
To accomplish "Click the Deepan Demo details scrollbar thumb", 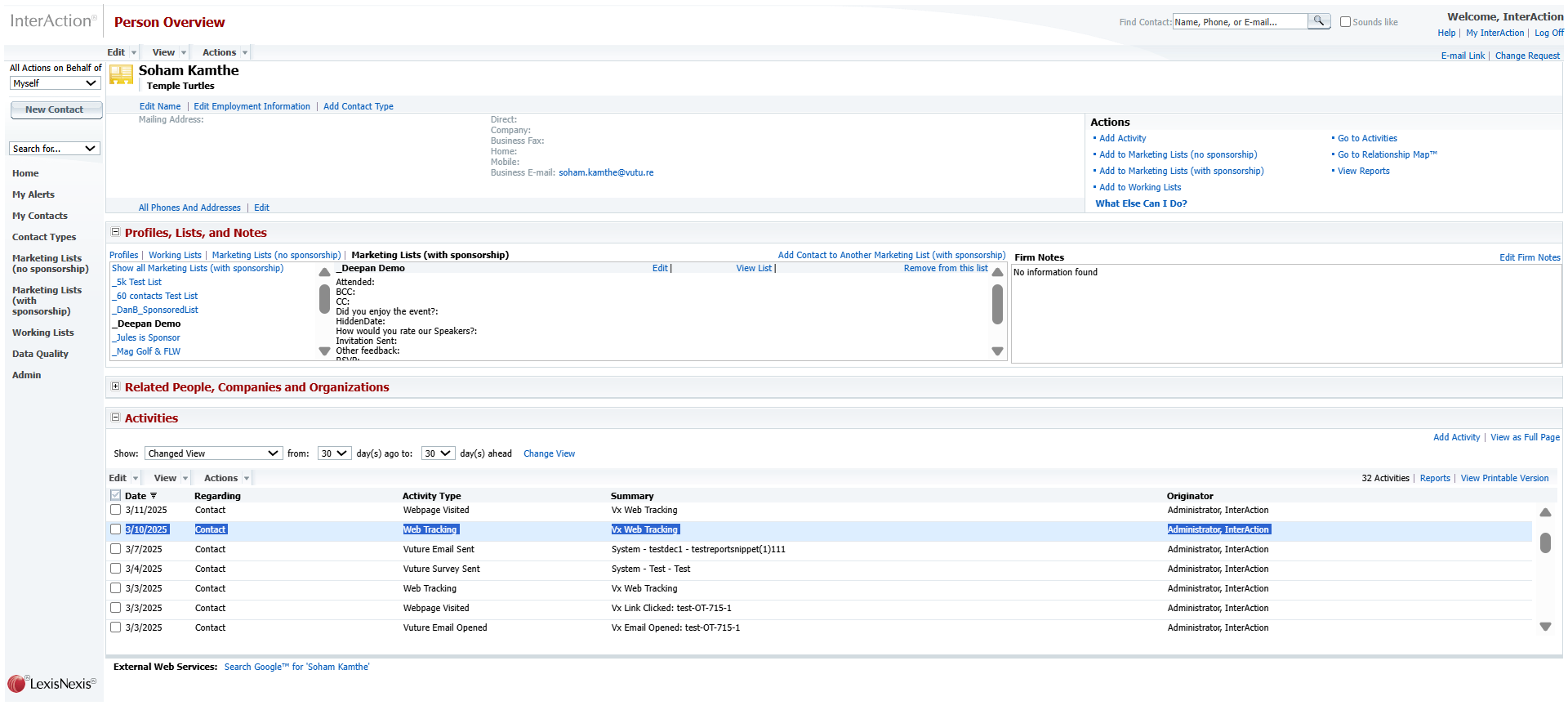I will 997,305.
